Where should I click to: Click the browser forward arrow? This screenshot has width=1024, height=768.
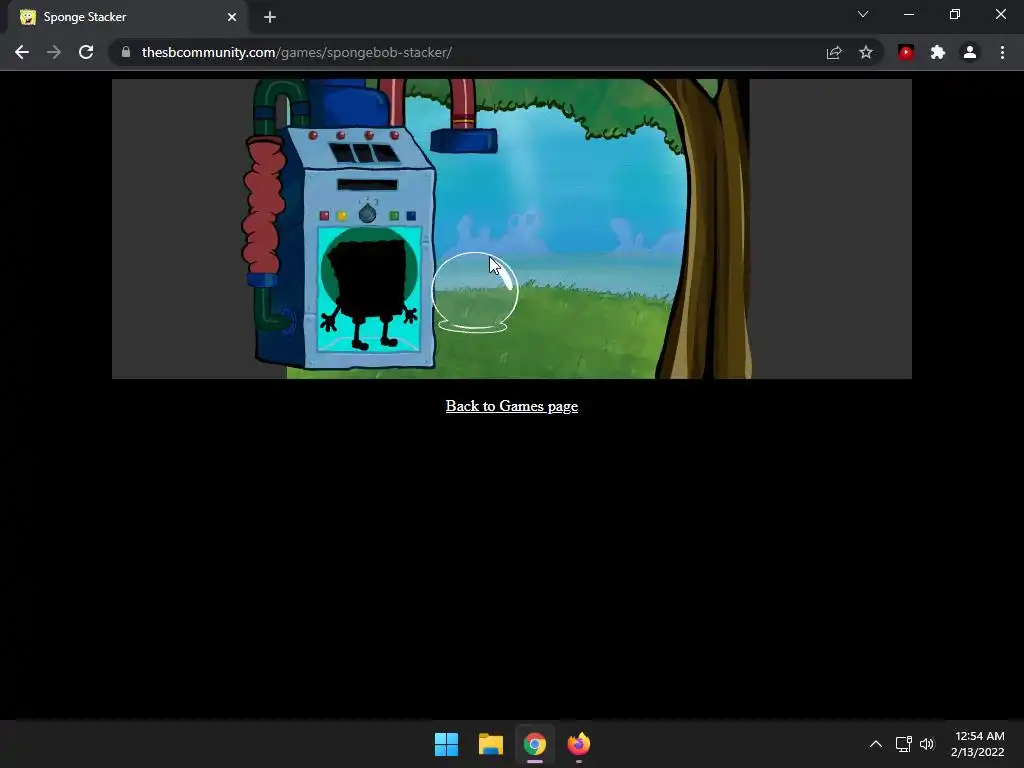tap(54, 52)
